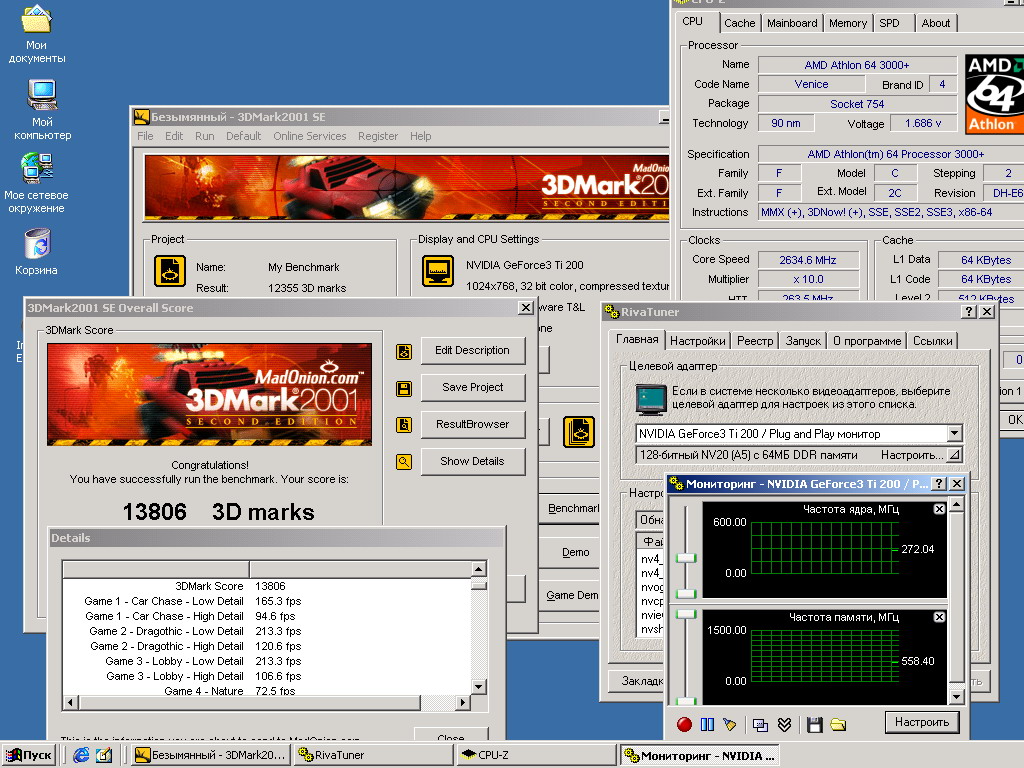Open Запуск tab in RivaTuner
This screenshot has height=768, width=1024.
click(x=803, y=341)
